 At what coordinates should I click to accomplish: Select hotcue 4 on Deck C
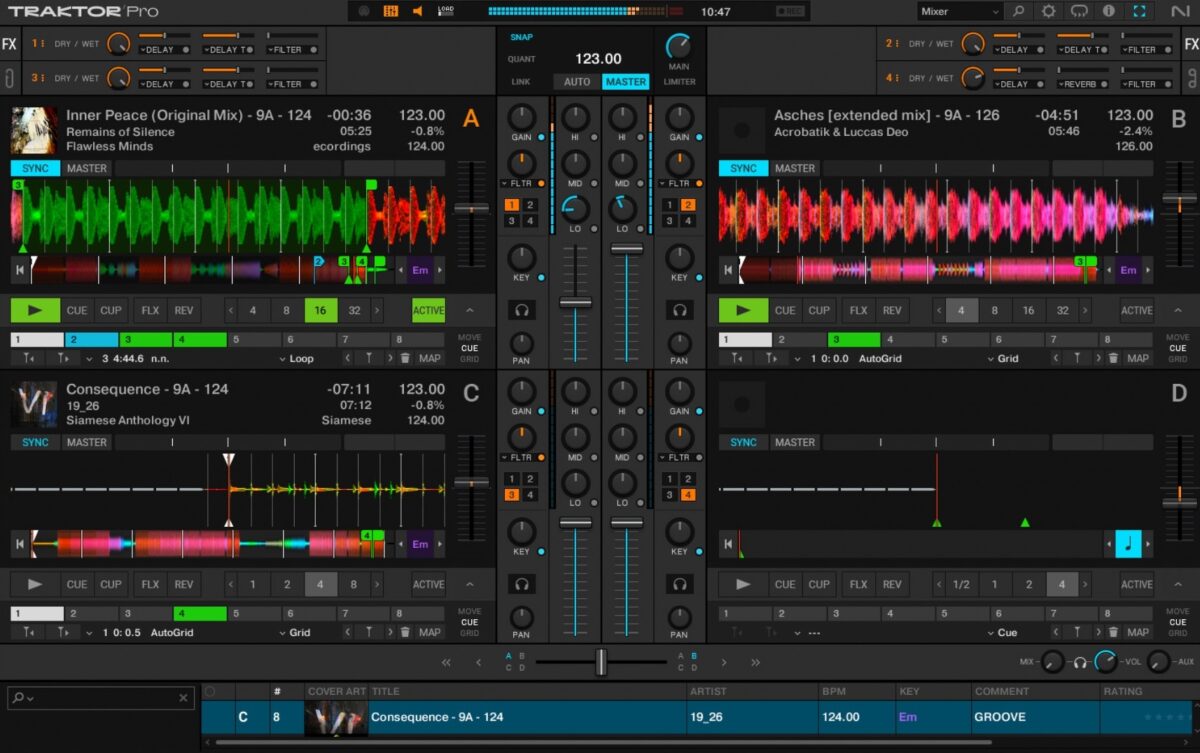(199, 614)
